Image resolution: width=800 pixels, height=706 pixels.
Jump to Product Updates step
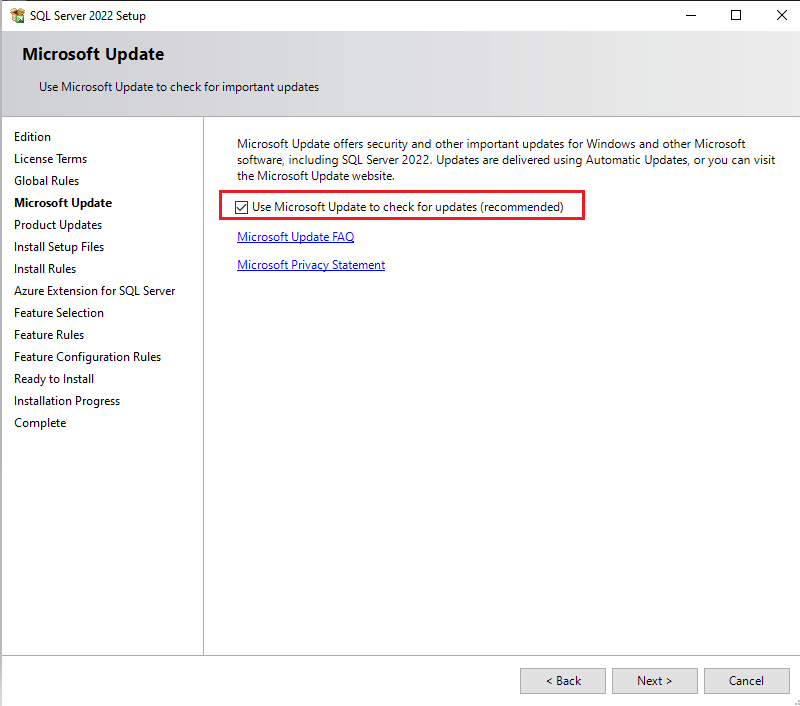point(58,225)
